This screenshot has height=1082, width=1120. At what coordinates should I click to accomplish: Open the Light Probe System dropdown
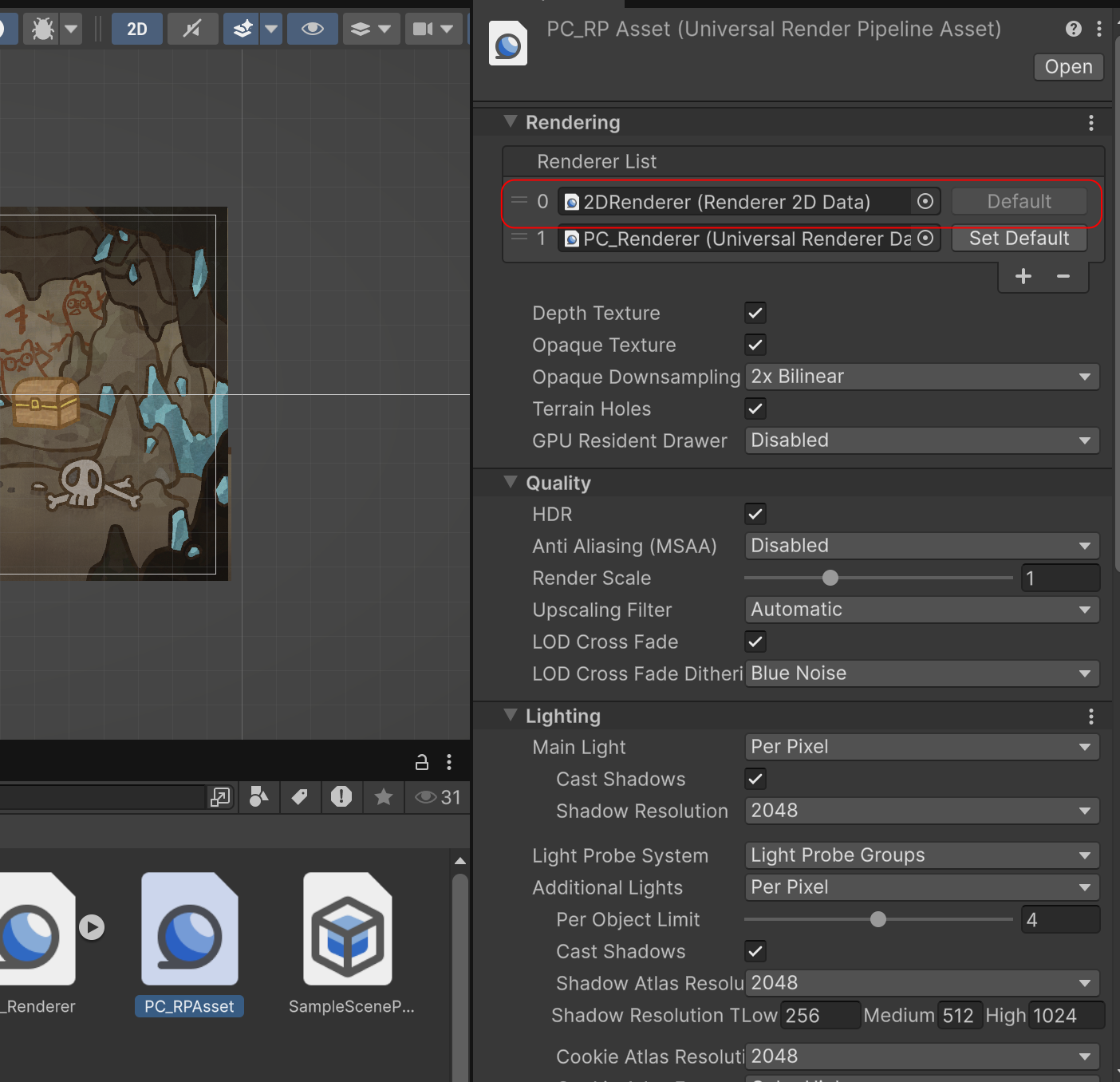click(922, 855)
